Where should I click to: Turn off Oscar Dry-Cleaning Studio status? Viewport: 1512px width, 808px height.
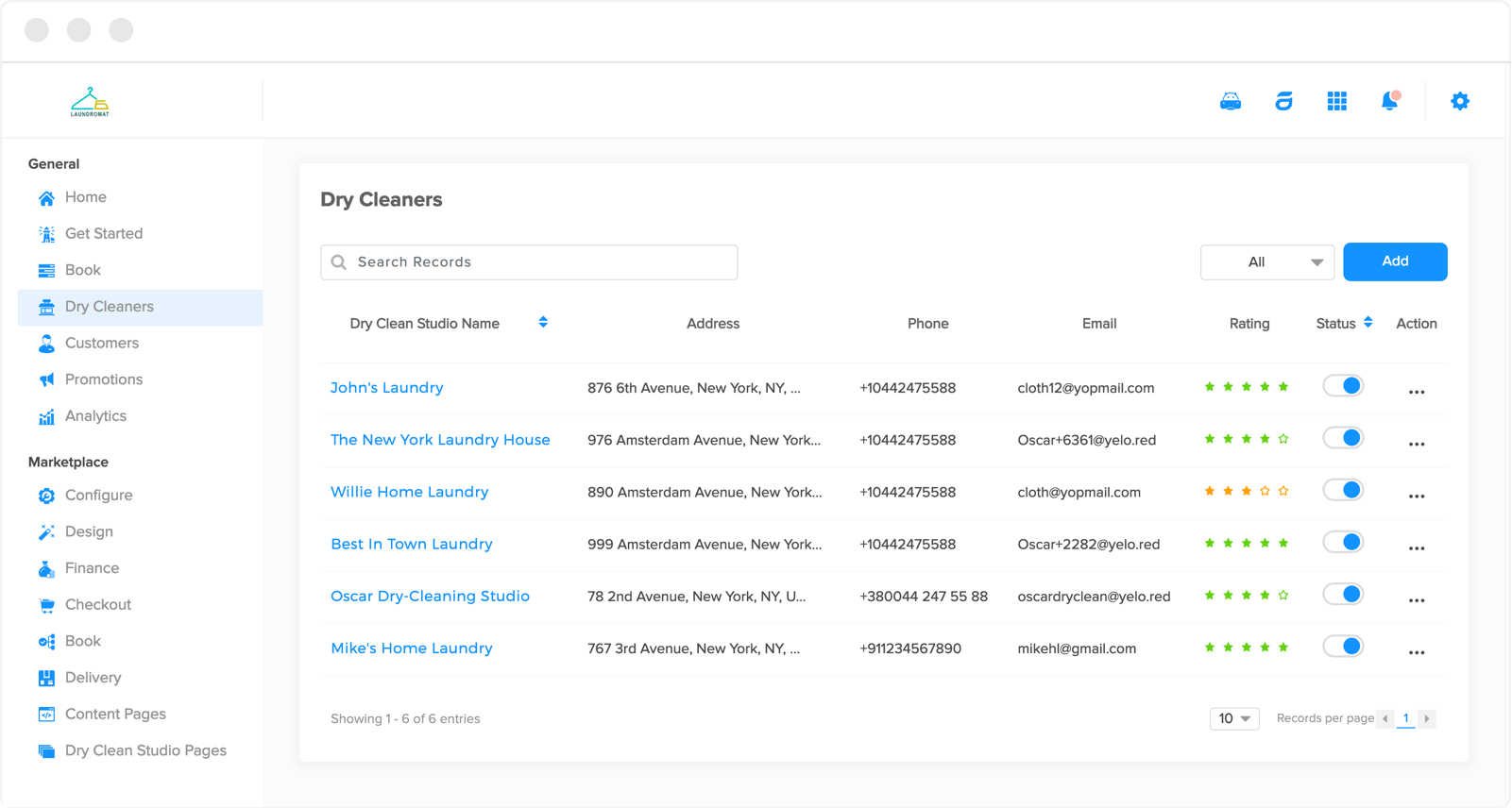1343,595
